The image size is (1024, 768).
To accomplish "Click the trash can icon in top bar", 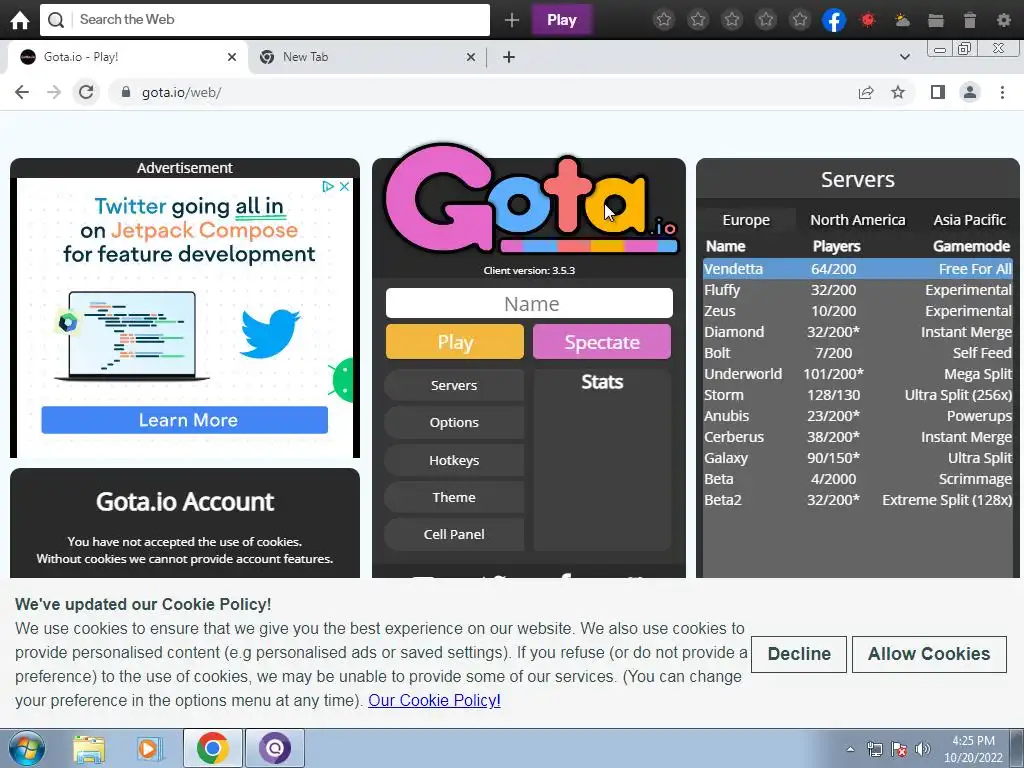I will (x=970, y=20).
